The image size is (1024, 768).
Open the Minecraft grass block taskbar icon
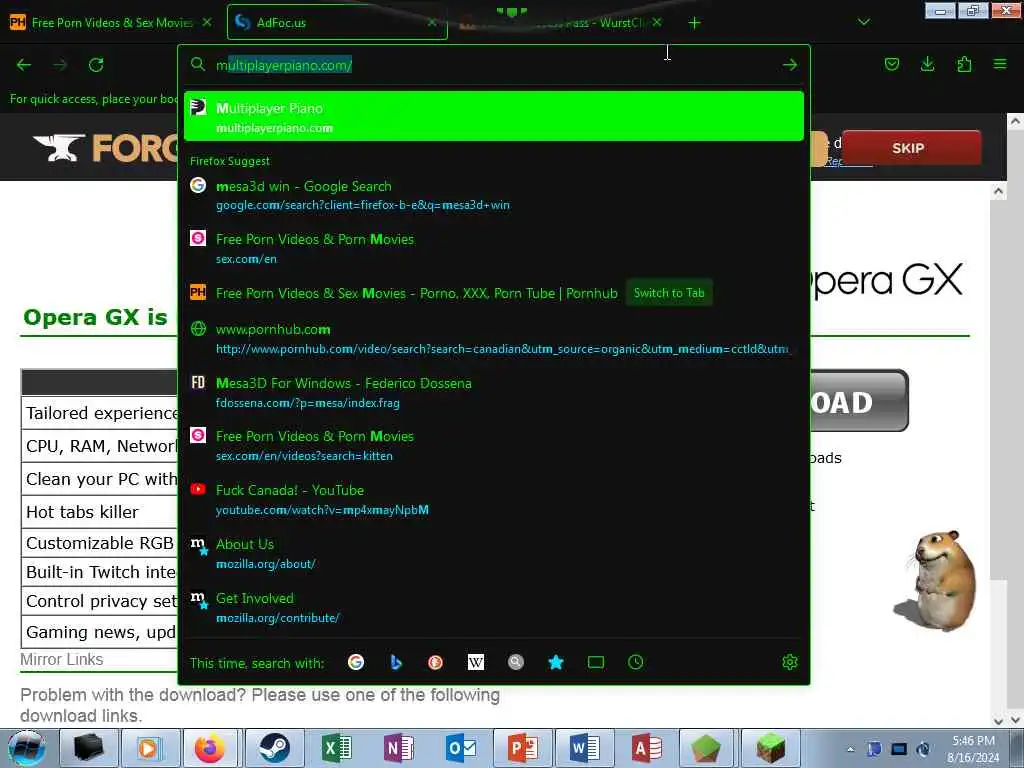coord(771,748)
